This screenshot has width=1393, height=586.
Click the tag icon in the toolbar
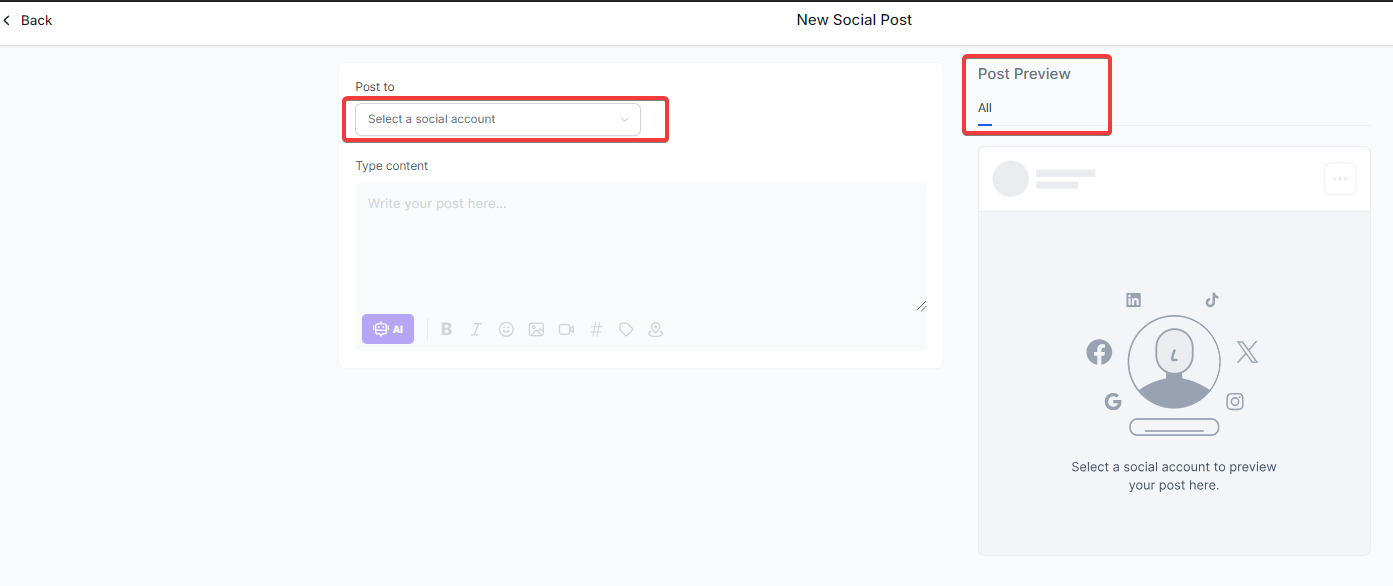point(626,329)
